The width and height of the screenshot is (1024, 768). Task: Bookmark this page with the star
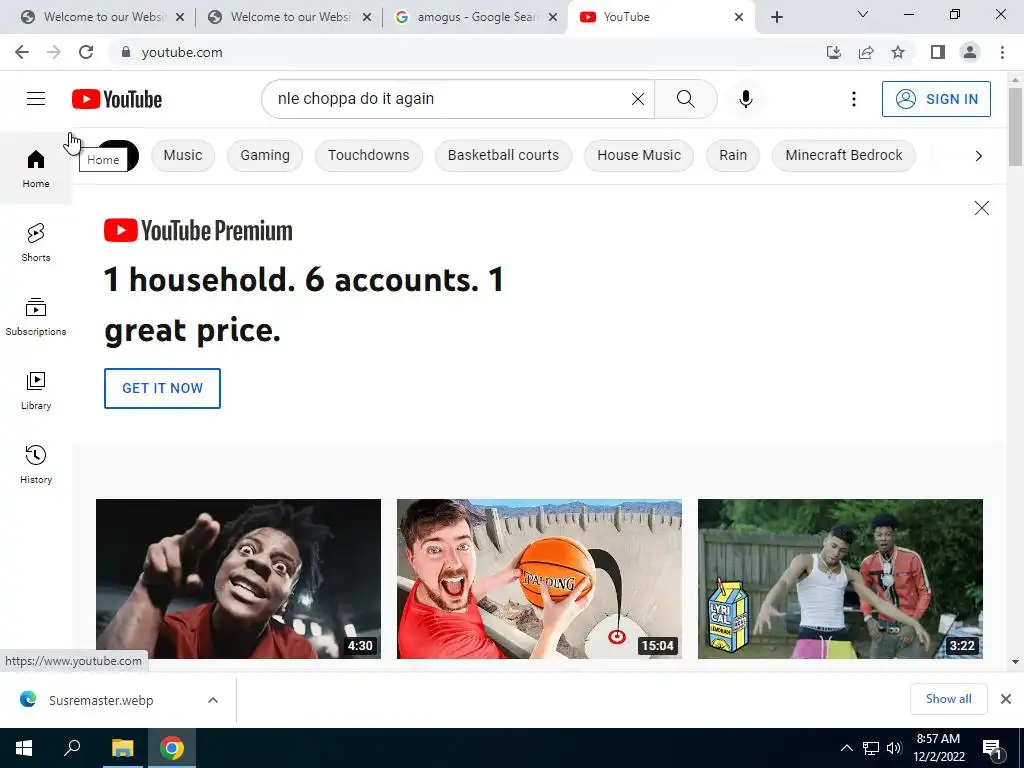coord(898,52)
